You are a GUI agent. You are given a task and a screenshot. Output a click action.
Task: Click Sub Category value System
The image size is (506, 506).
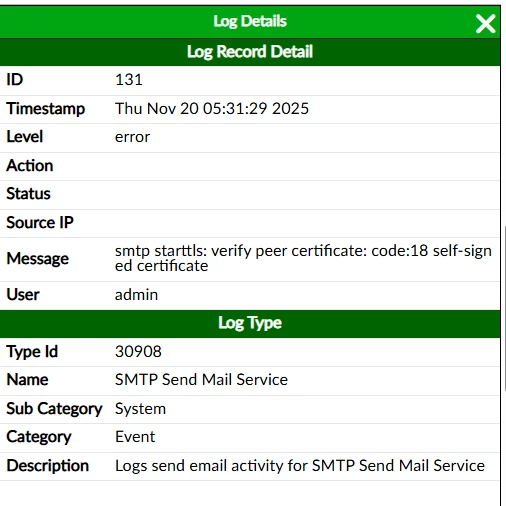(x=140, y=409)
